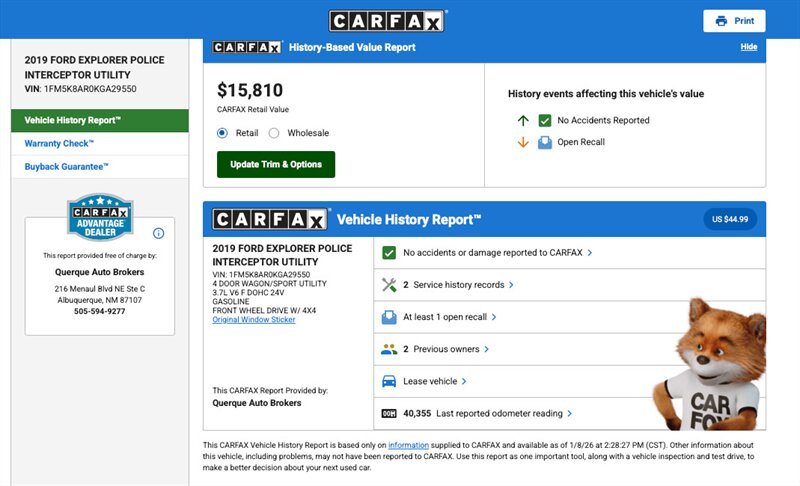Click the green checkmark no accidents icon

coord(389,253)
